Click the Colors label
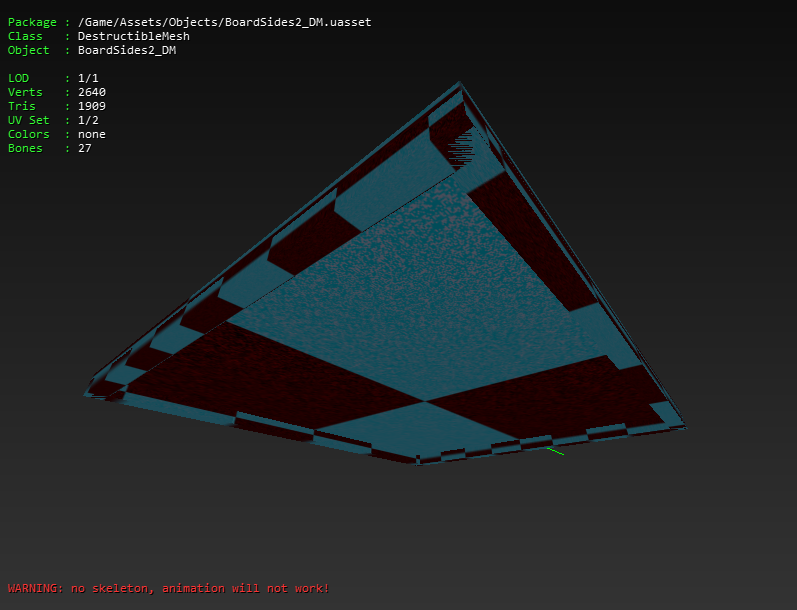The width and height of the screenshot is (797, 610). coord(28,134)
